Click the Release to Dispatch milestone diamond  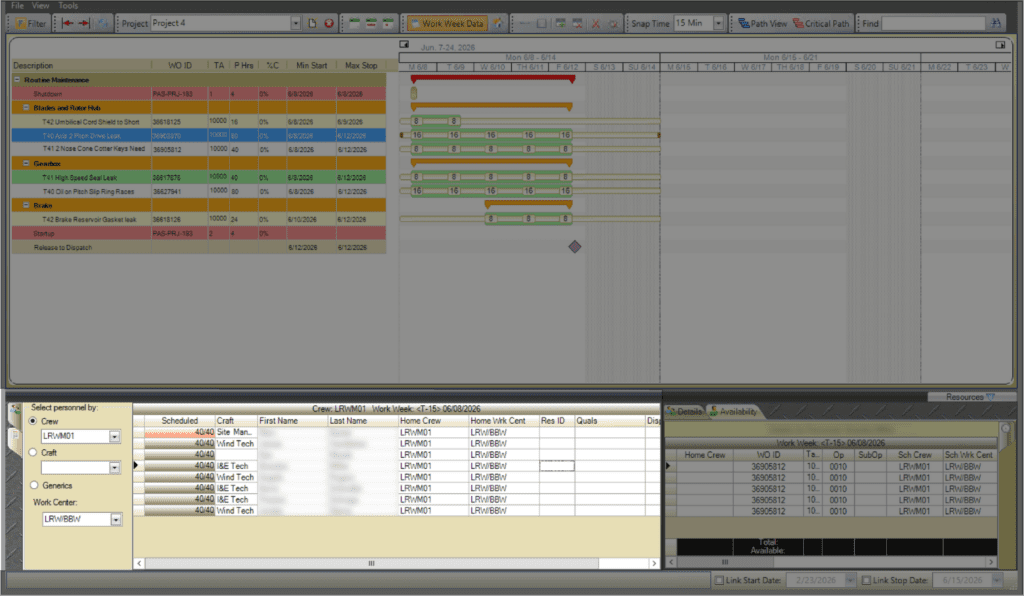(x=574, y=246)
